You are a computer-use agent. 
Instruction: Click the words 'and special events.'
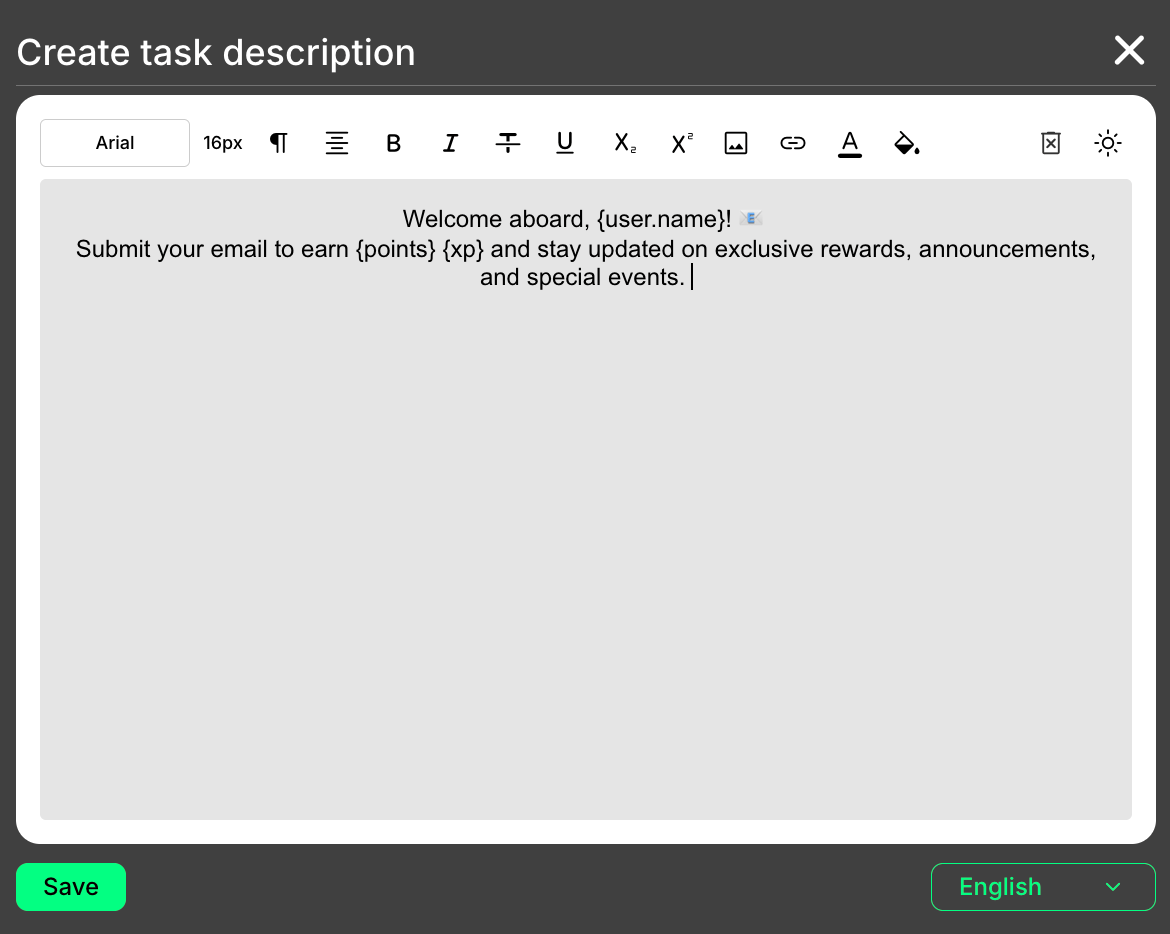[x=582, y=278]
